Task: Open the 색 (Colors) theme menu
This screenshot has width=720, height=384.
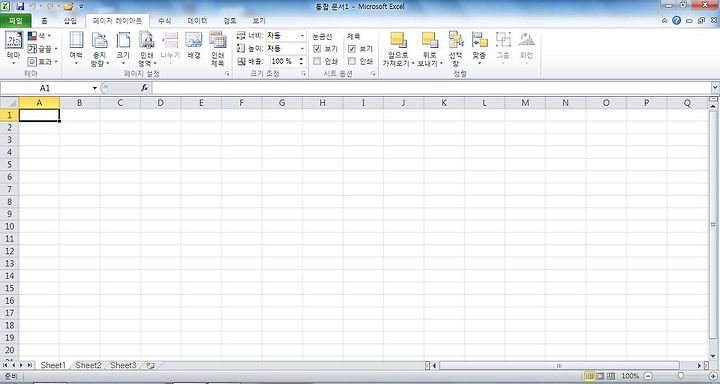Action: tap(40, 36)
